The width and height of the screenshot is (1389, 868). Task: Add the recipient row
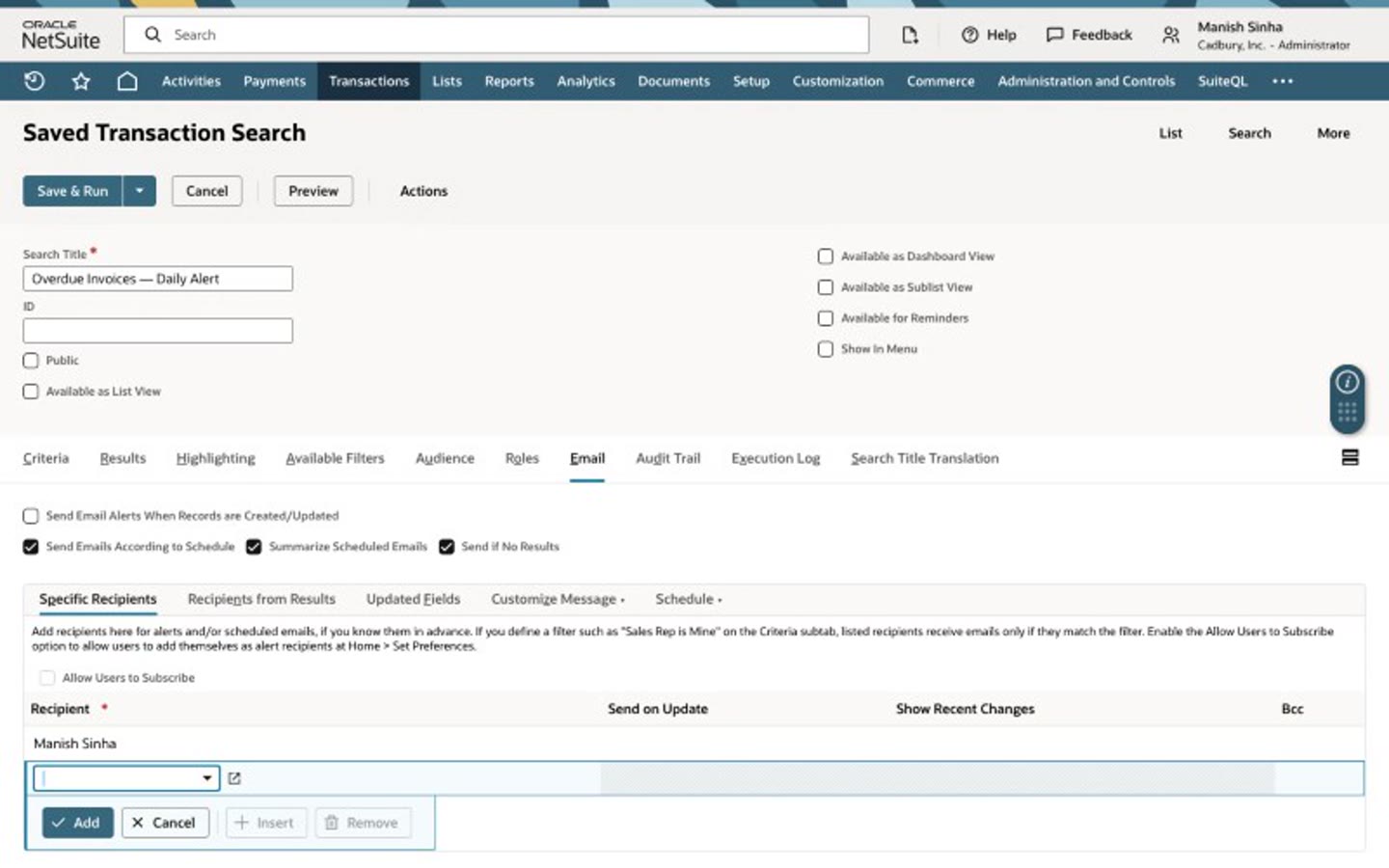[x=77, y=823]
